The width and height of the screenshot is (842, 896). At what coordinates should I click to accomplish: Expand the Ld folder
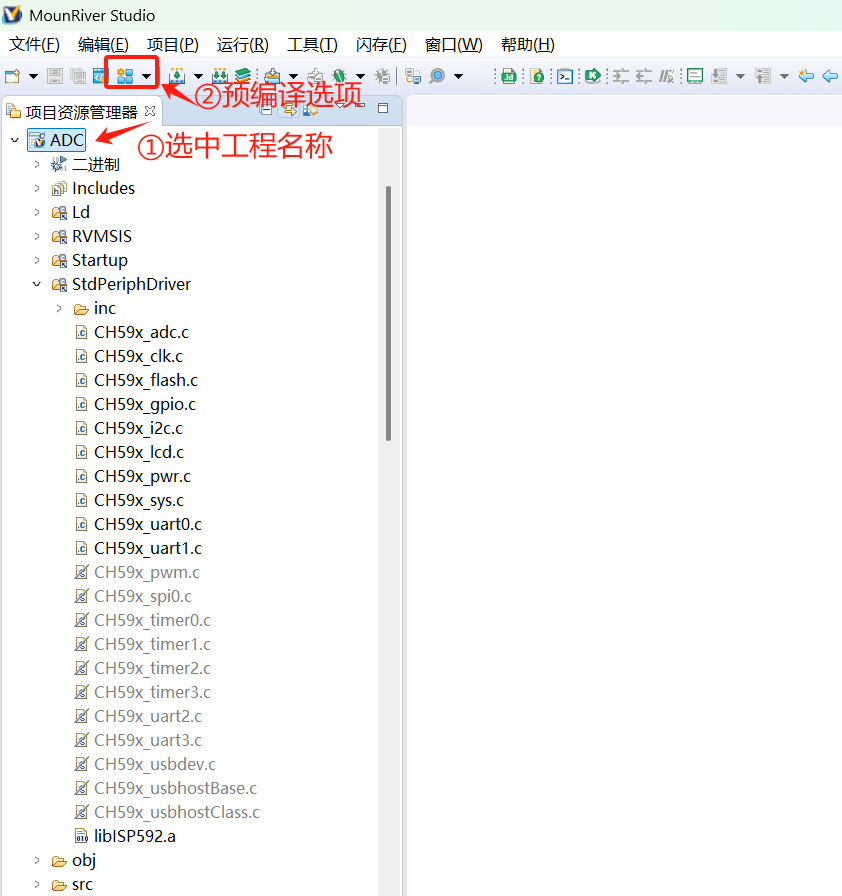point(37,212)
